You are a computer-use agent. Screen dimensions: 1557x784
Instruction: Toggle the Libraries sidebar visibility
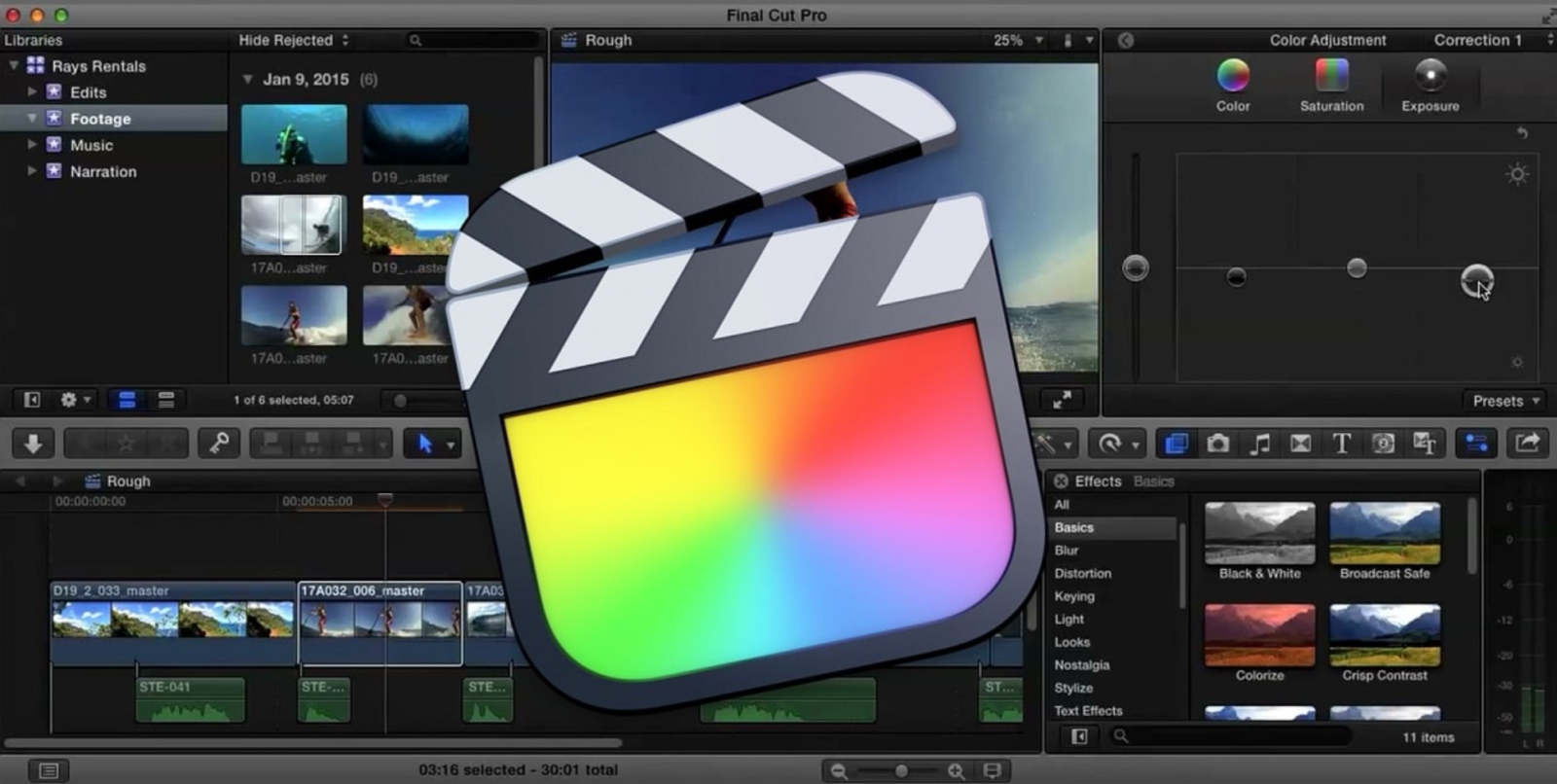pos(31,400)
